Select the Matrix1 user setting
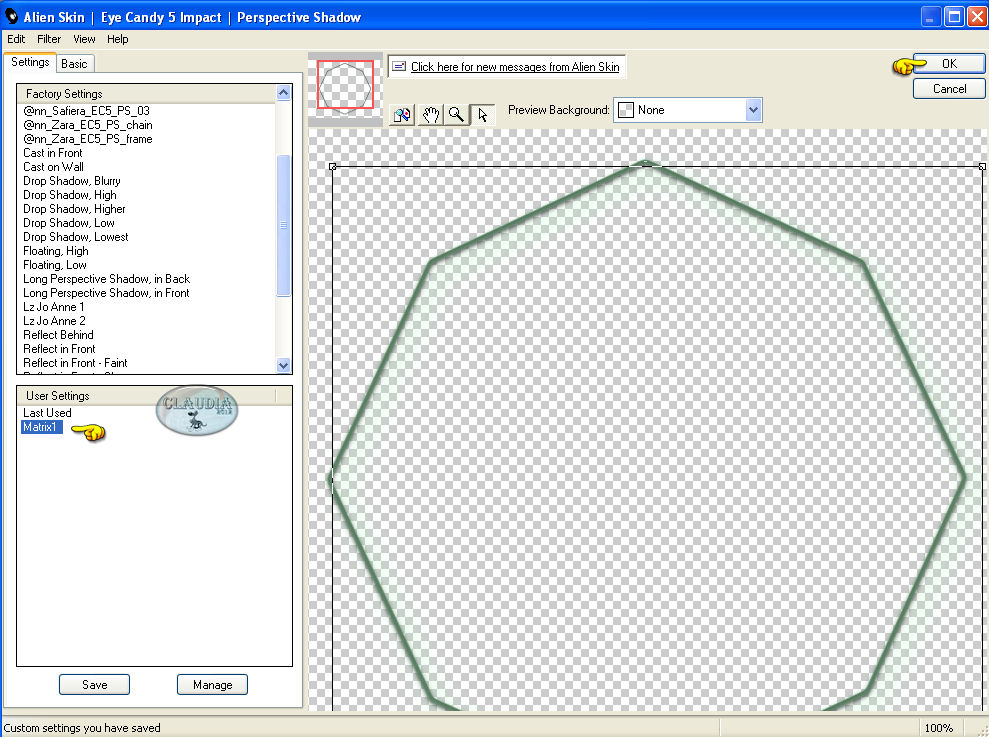 (42, 427)
